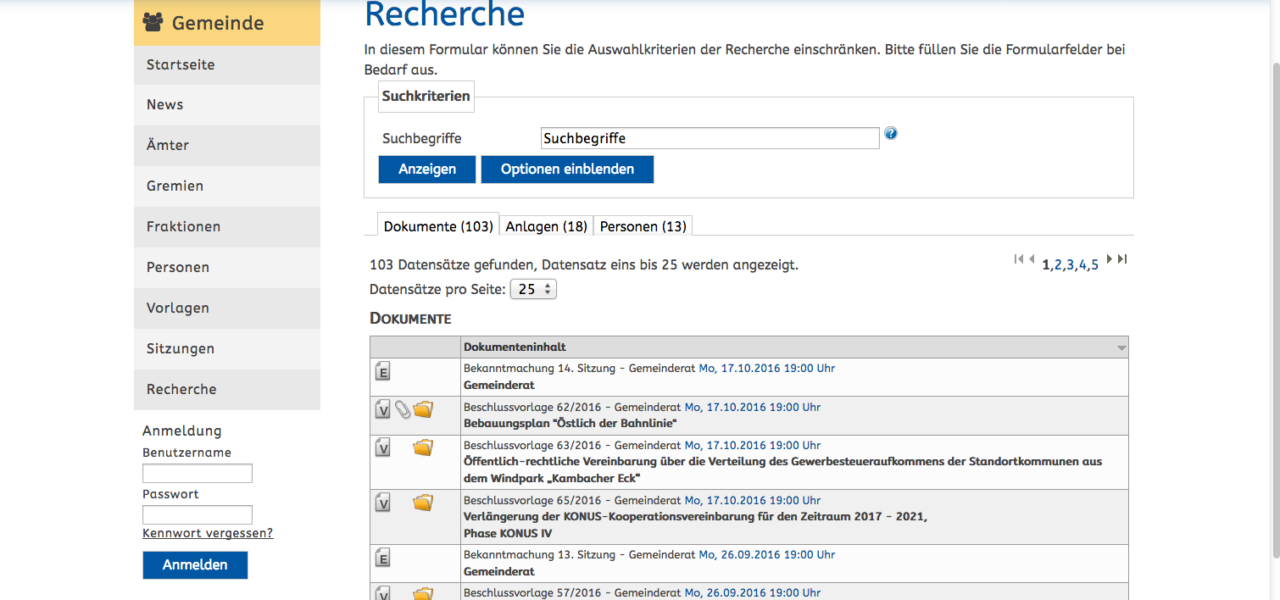Click the E icon beside Bekanntmachung 14. Sitzung
The image size is (1280, 600).
tap(382, 371)
